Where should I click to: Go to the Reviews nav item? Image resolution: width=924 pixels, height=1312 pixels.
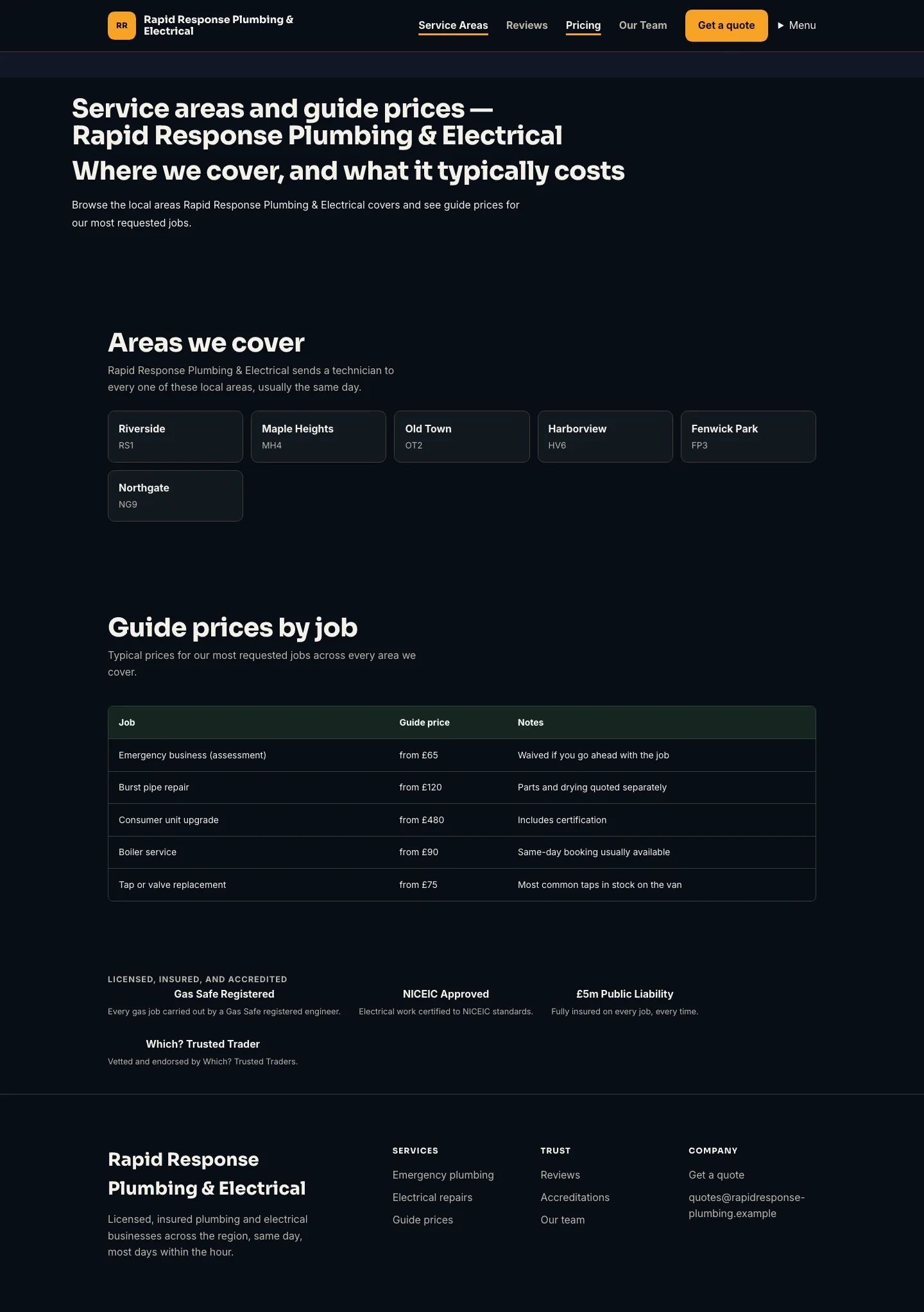(x=527, y=26)
